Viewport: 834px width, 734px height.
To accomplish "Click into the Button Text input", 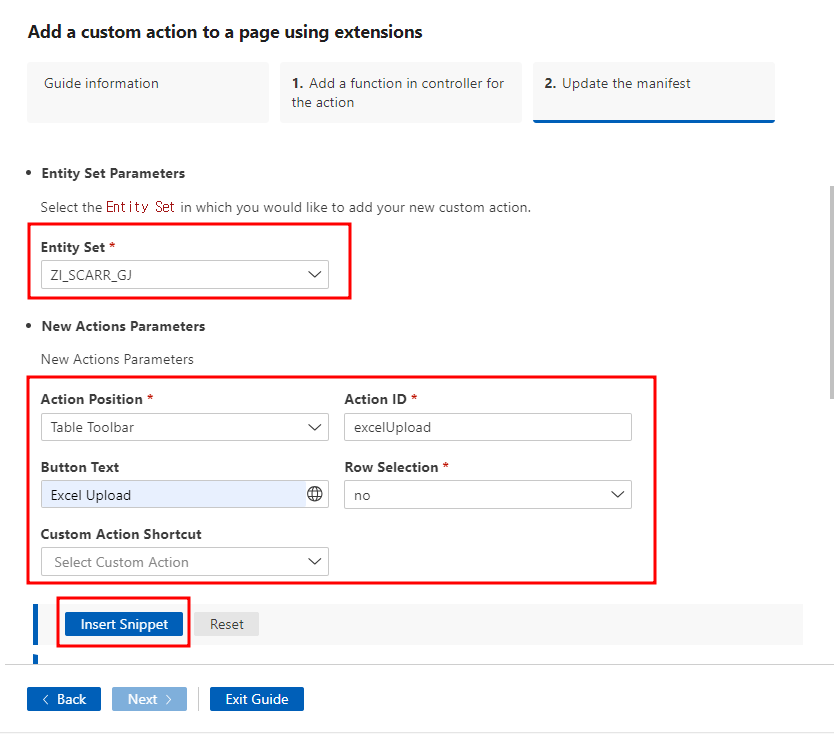I will [172, 495].
